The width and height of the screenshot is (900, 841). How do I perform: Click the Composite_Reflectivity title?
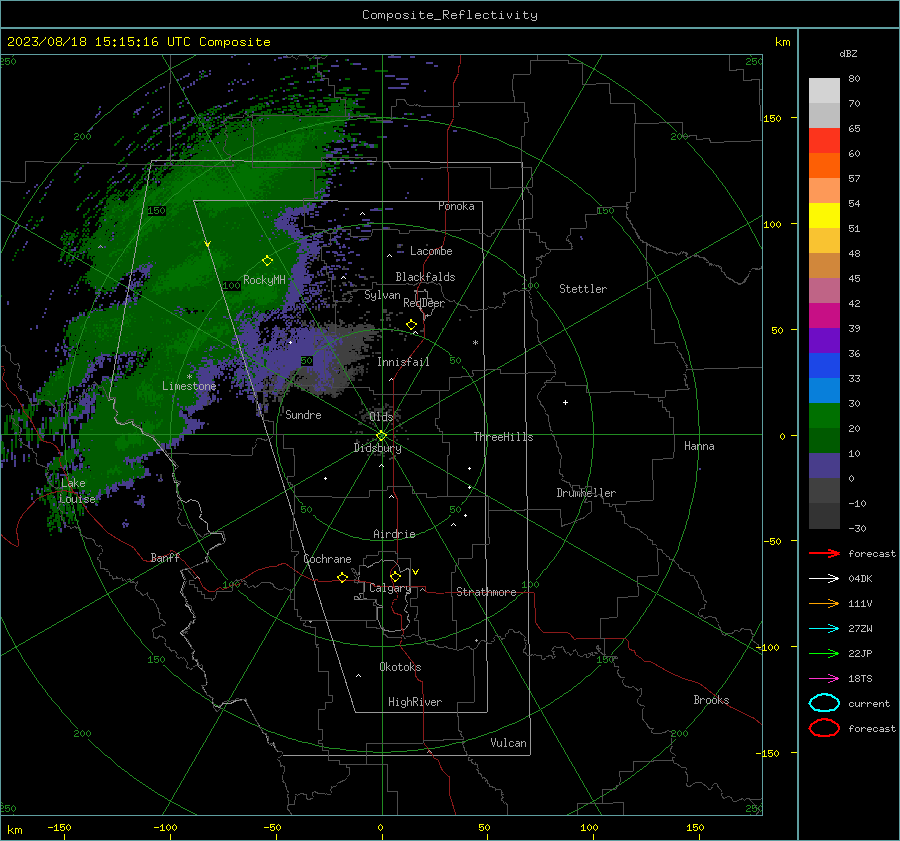coord(450,15)
